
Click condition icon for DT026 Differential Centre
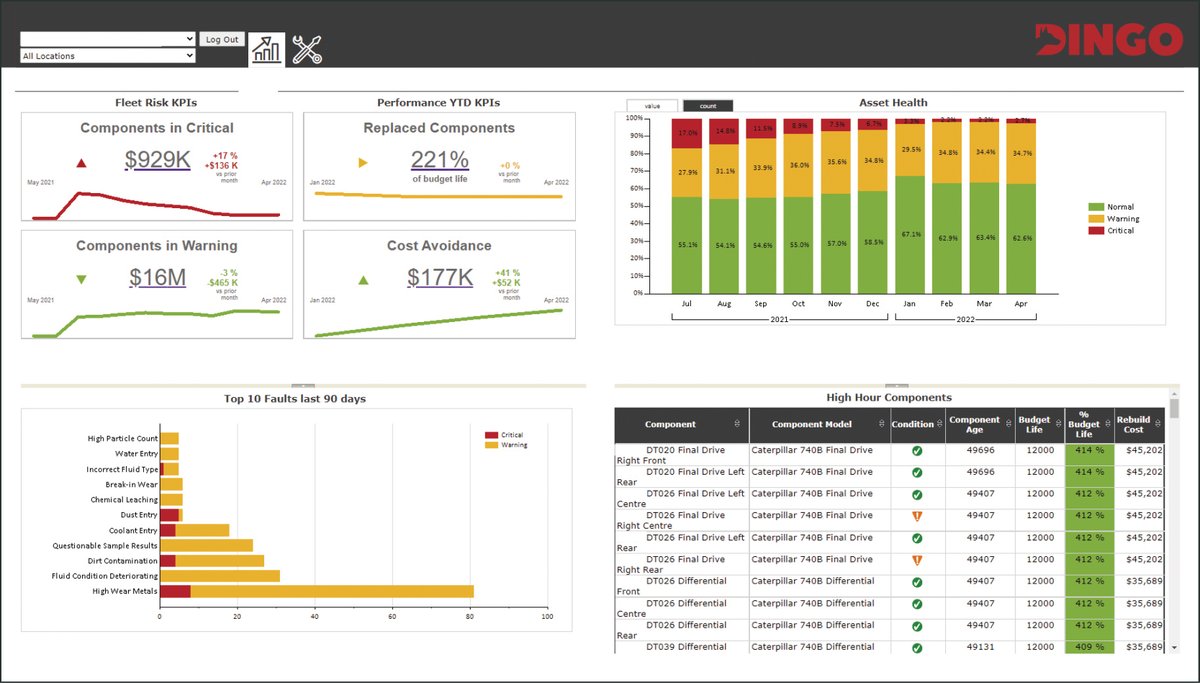coord(917,604)
